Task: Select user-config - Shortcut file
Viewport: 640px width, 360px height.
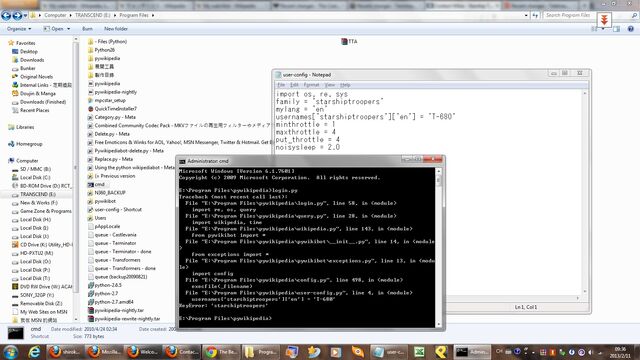Action: coord(115,210)
